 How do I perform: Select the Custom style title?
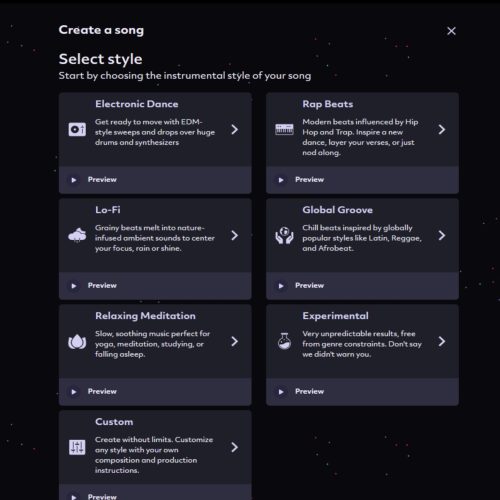point(114,422)
